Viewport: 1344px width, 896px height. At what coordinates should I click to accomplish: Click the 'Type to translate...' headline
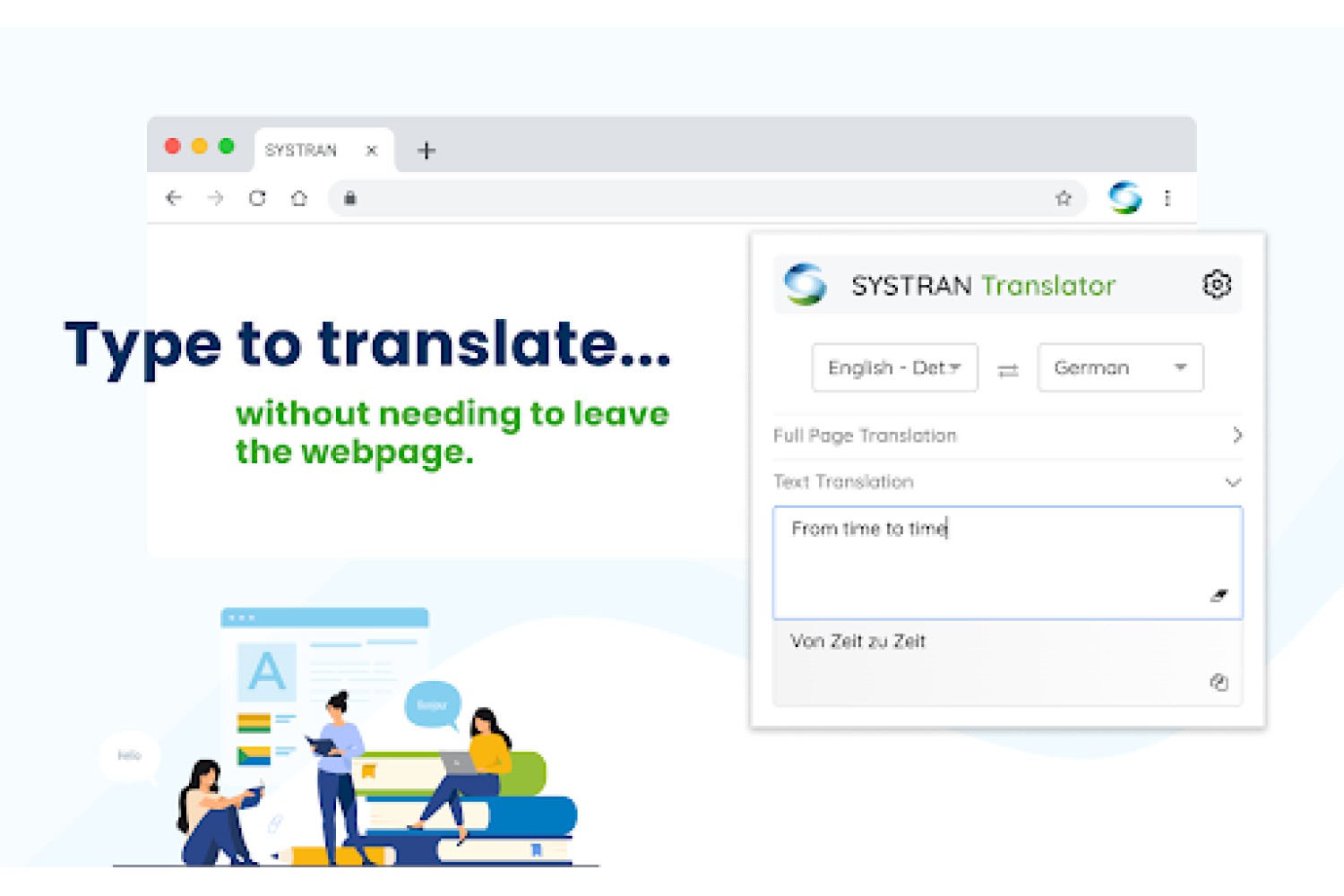click(367, 346)
